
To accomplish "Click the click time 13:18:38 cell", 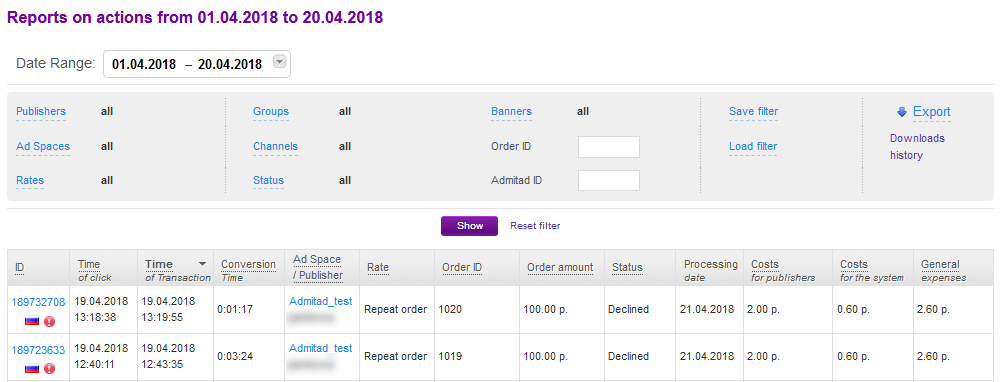I will [95, 318].
